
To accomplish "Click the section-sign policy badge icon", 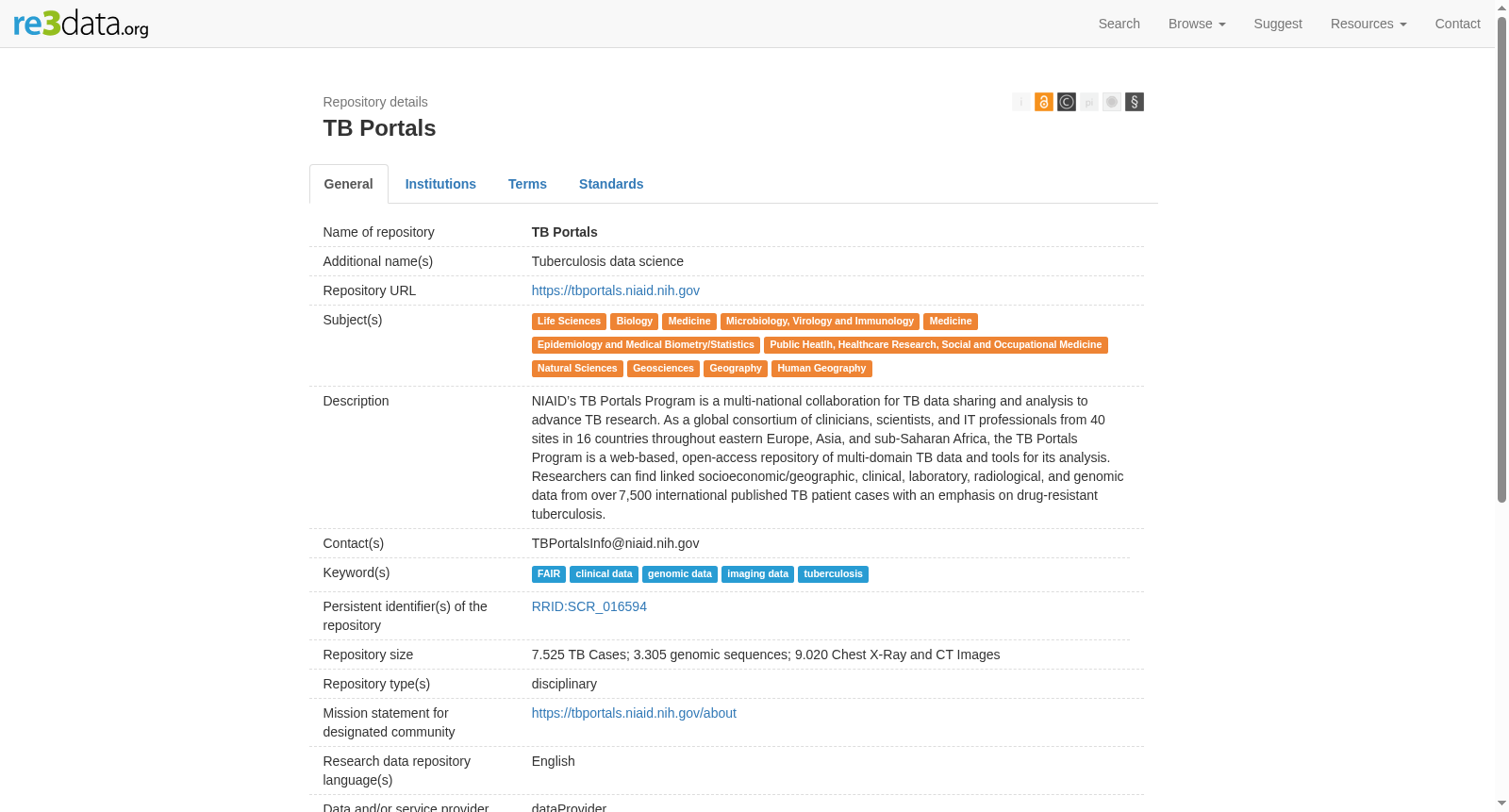I will point(1134,102).
